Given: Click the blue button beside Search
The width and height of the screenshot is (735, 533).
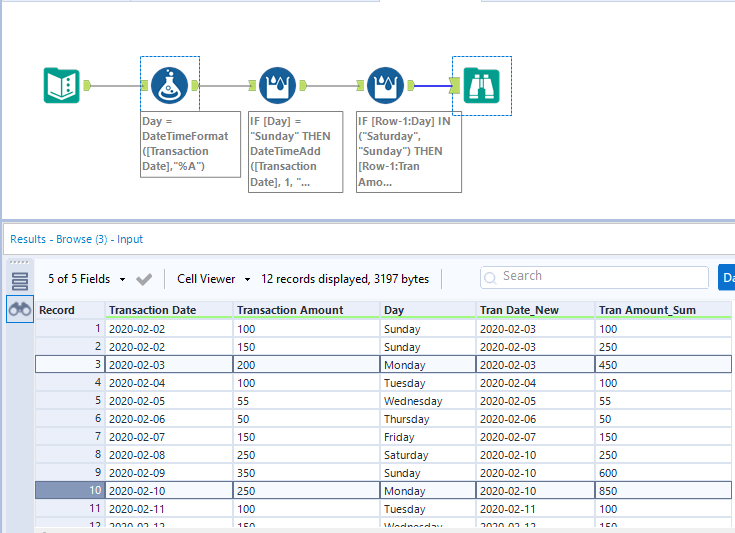Looking at the screenshot, I should (x=727, y=278).
